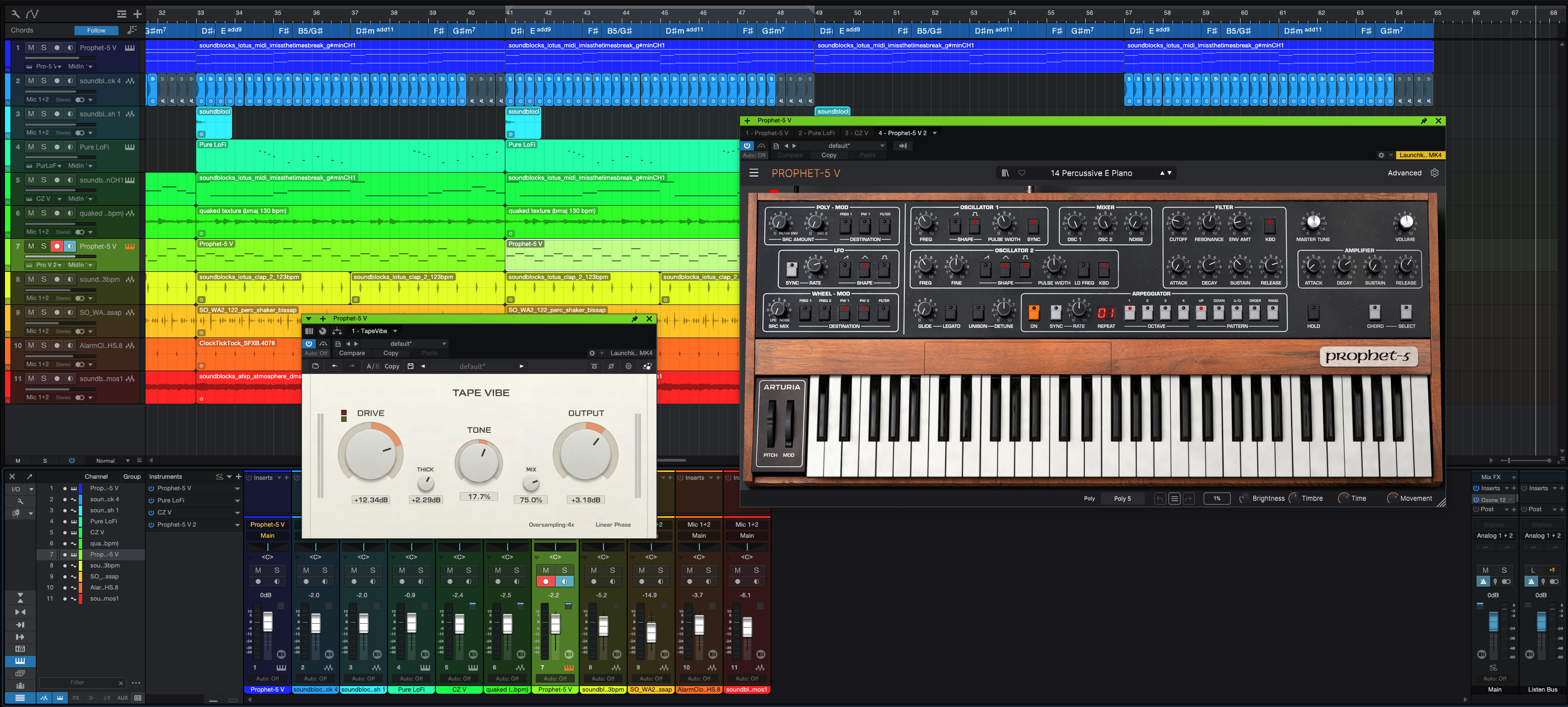This screenshot has height=707, width=1568.
Task: Click the chord track Follow button
Action: [96, 30]
